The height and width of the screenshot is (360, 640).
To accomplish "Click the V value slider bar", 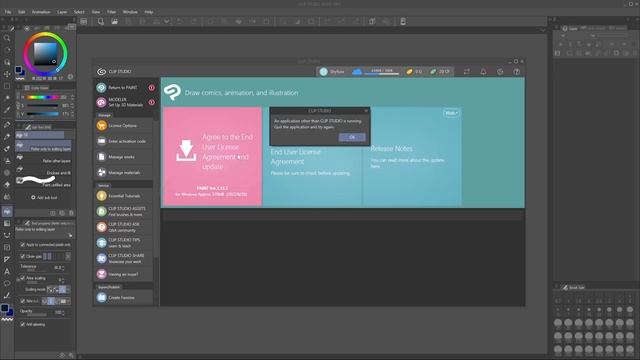I will coord(42,114).
